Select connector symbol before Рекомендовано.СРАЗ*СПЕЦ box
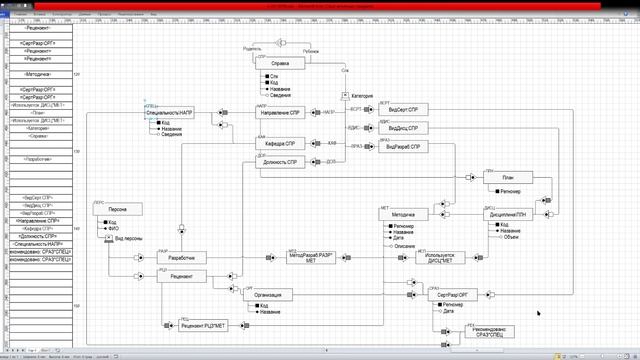This screenshot has width=640, height=360. pyautogui.click(x=446, y=332)
